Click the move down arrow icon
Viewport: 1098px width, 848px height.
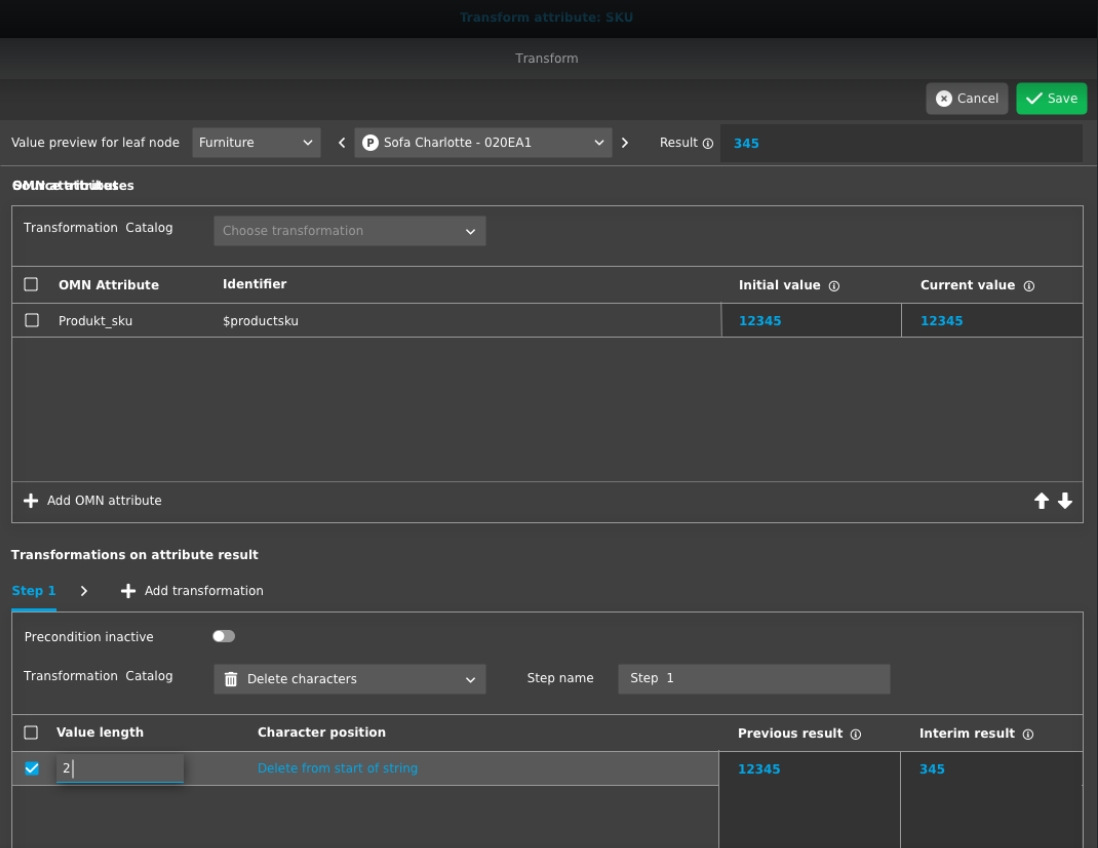[x=1064, y=501]
